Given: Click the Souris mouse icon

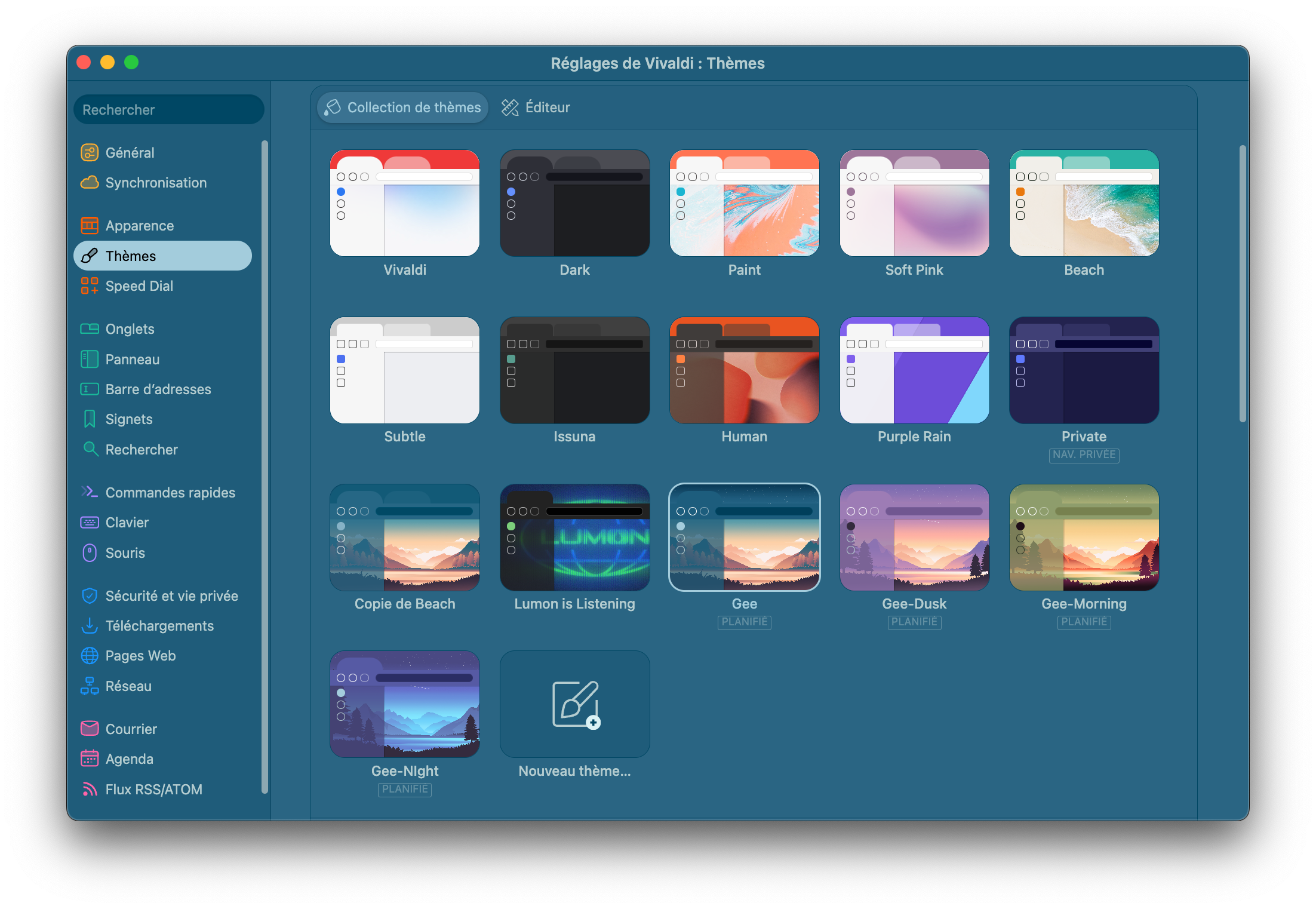Looking at the screenshot, I should point(90,553).
